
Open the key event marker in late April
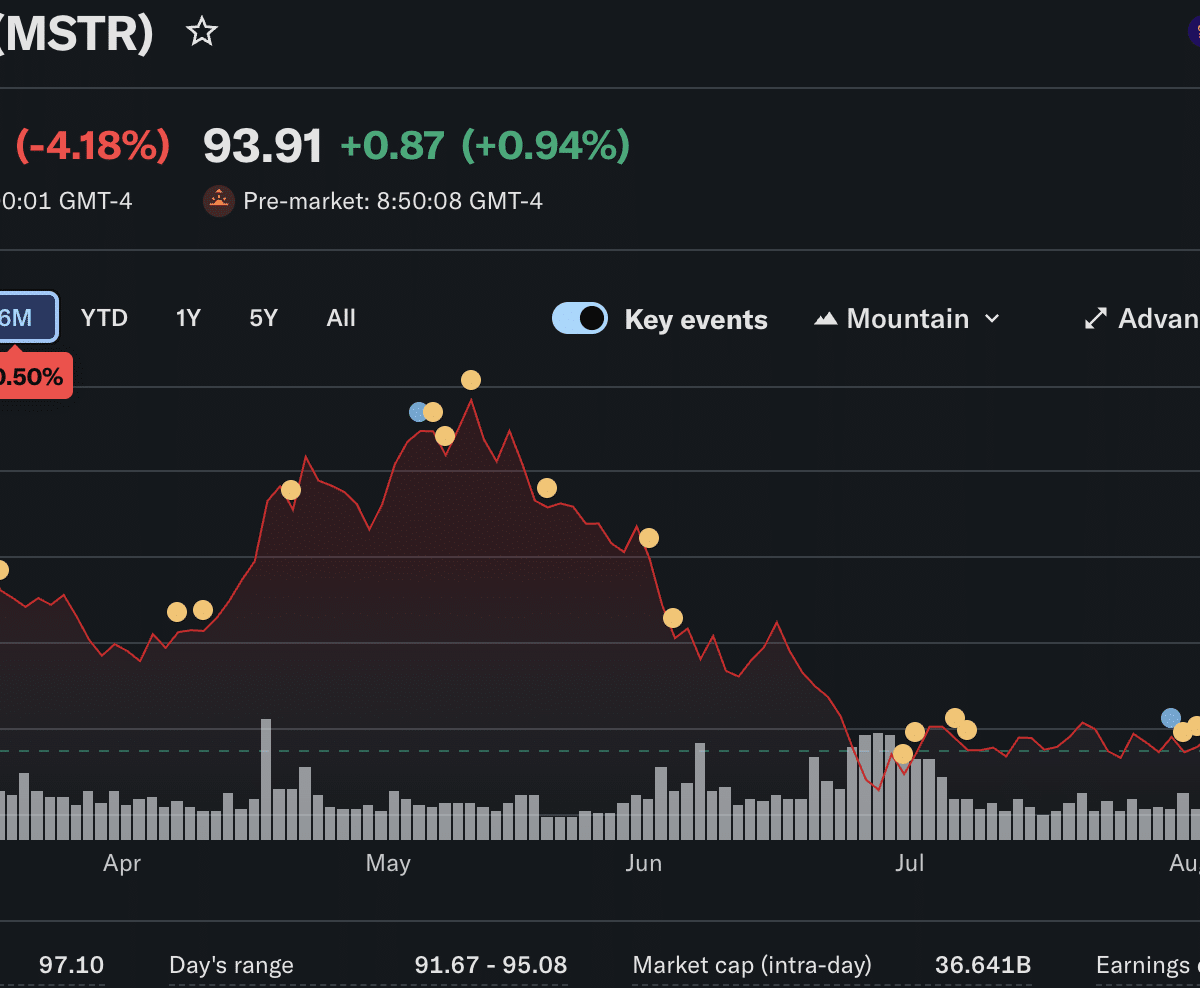pos(291,490)
